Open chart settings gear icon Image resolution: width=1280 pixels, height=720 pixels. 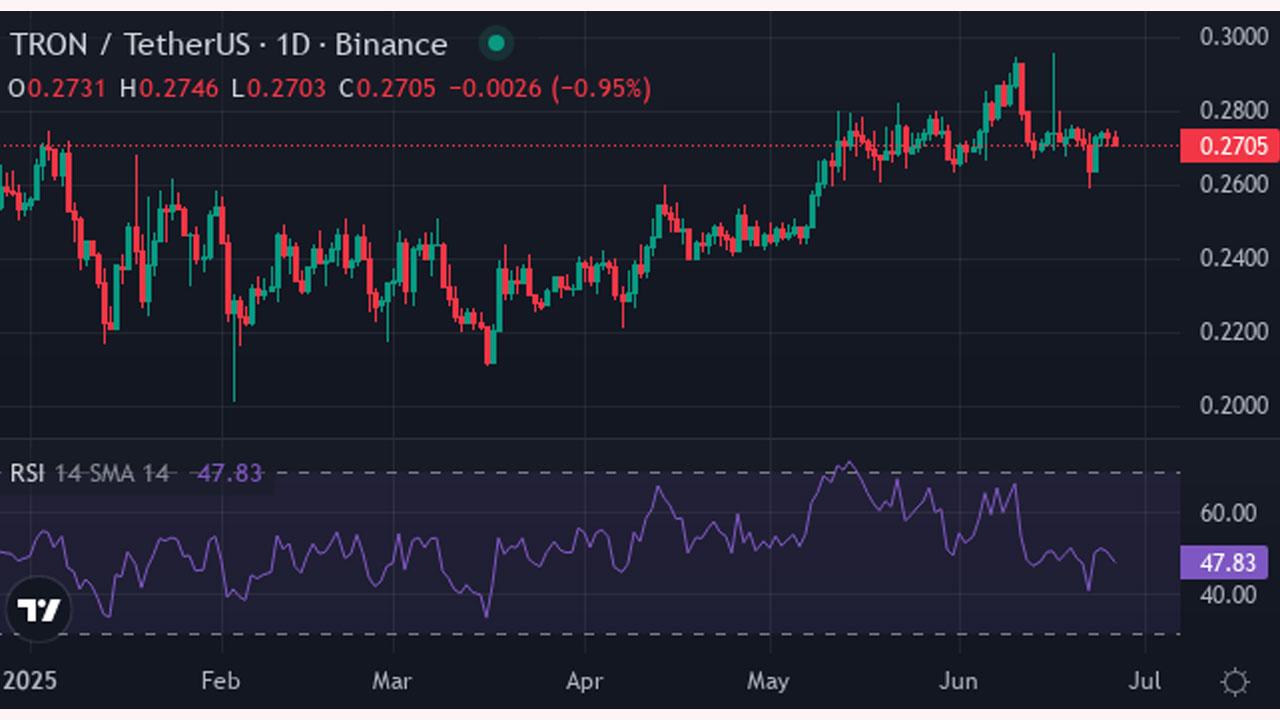click(x=1235, y=683)
